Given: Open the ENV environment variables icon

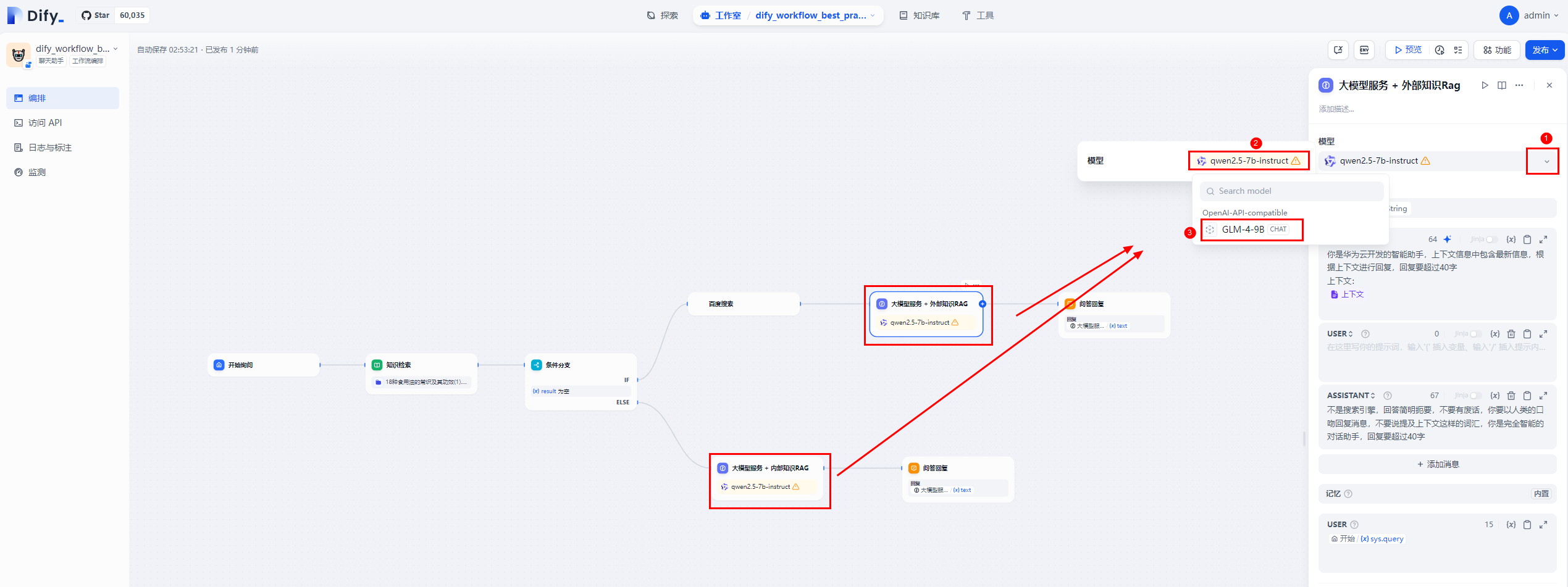Looking at the screenshot, I should 1364,50.
